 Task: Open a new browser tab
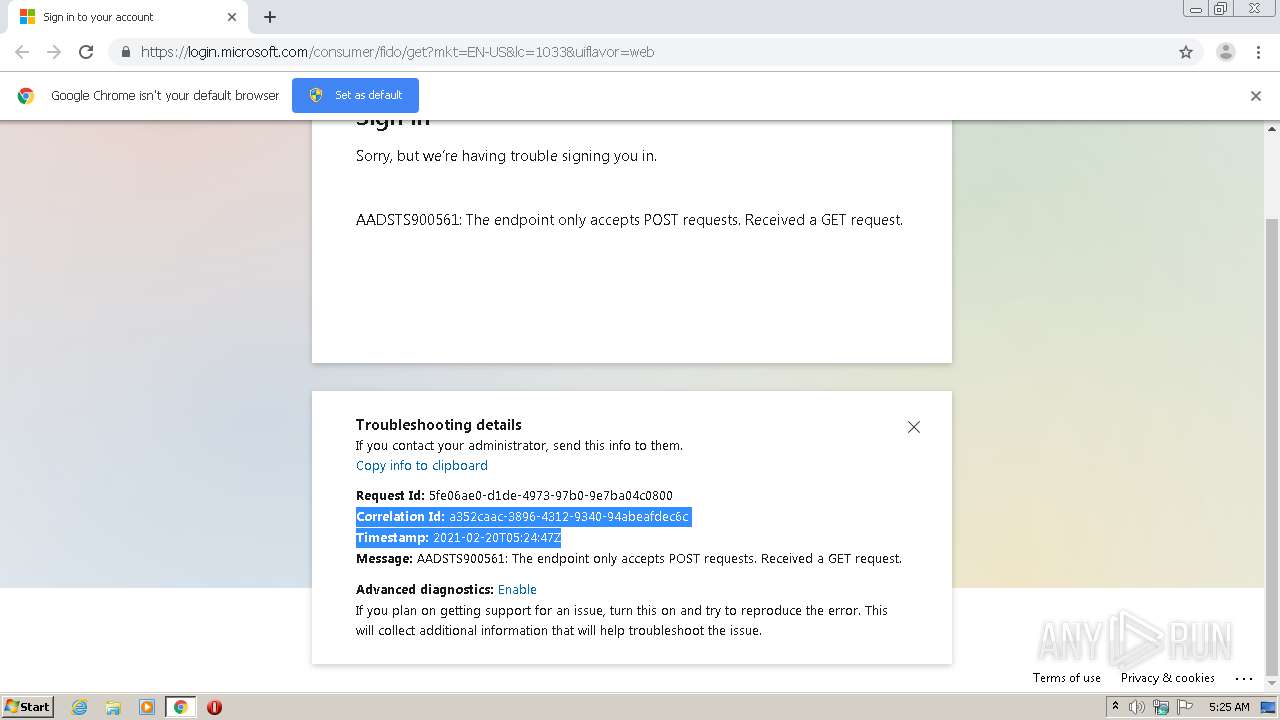pos(270,17)
